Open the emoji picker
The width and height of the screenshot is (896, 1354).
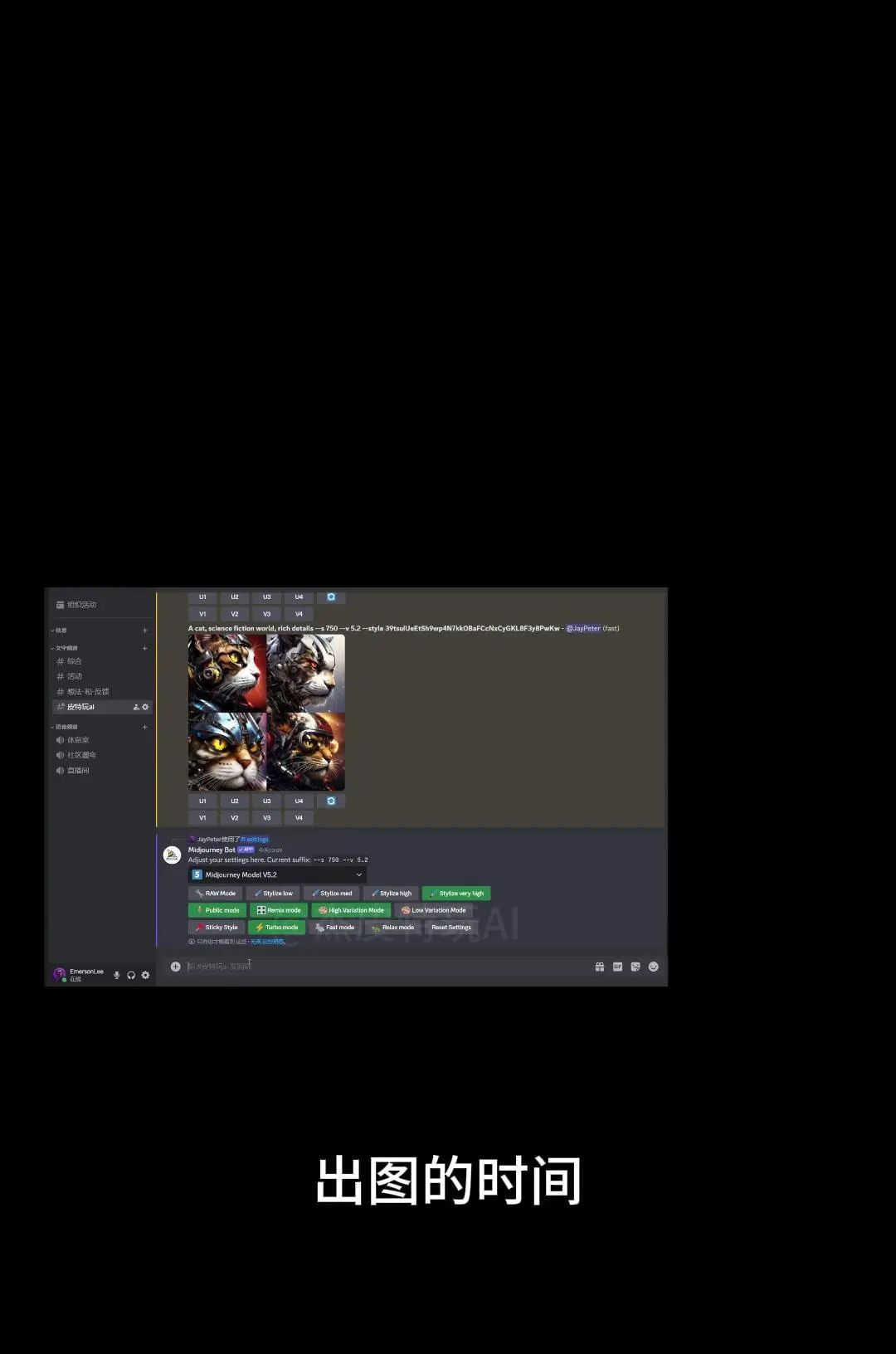pos(653,967)
